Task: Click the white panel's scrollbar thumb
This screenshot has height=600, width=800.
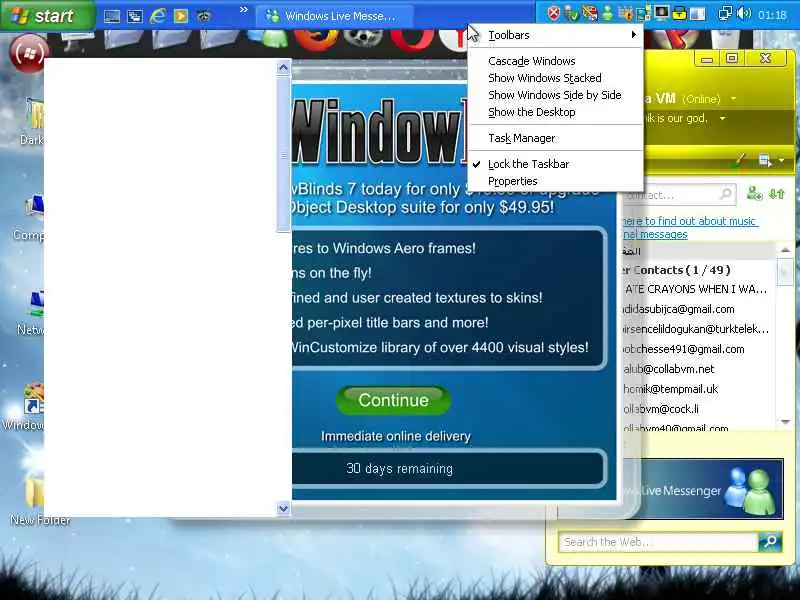Action: [284, 154]
